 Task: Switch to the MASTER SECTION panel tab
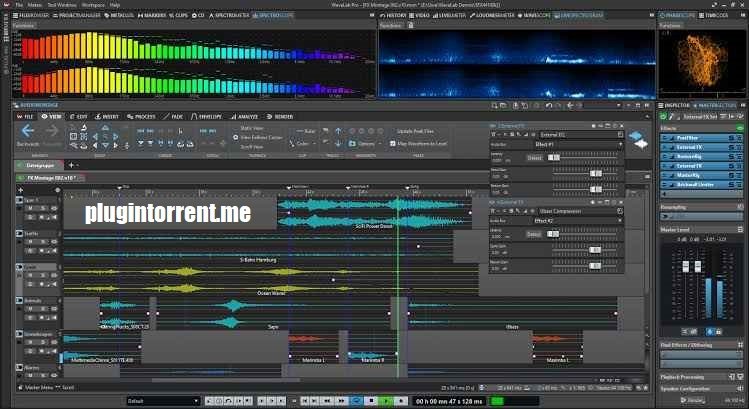(x=714, y=105)
